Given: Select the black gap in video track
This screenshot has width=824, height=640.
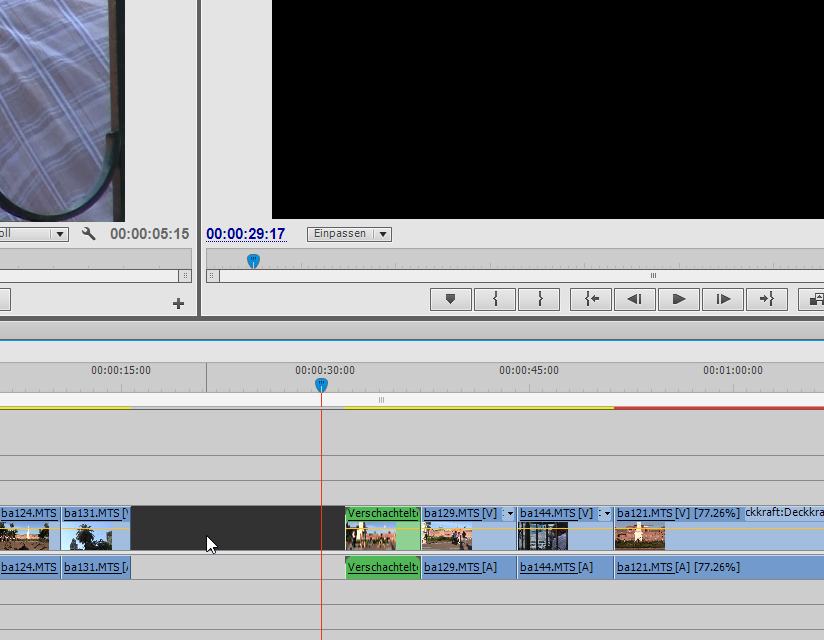Looking at the screenshot, I should pyautogui.click(x=238, y=528).
